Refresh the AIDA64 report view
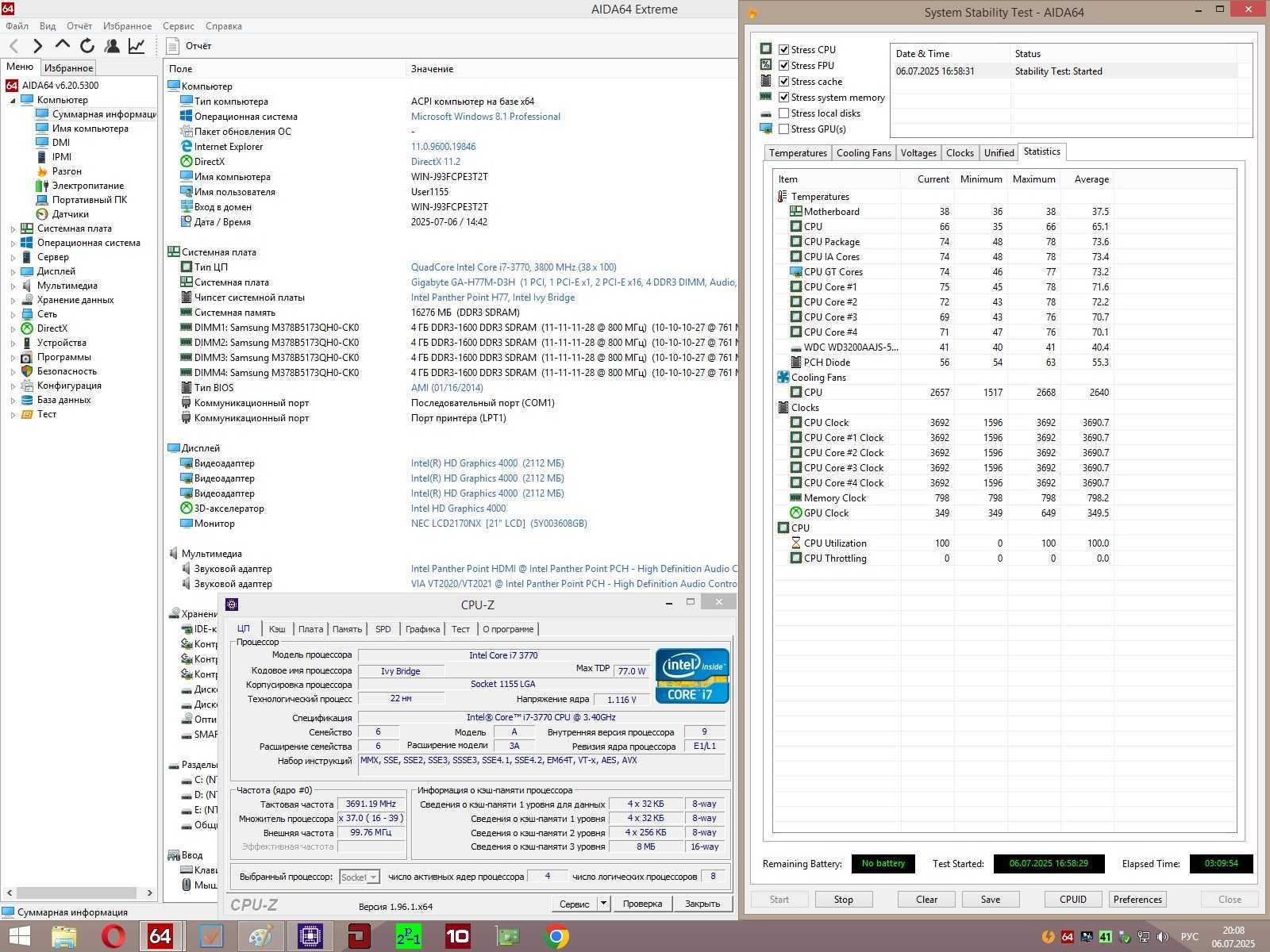This screenshot has height=952, width=1270. 87,46
